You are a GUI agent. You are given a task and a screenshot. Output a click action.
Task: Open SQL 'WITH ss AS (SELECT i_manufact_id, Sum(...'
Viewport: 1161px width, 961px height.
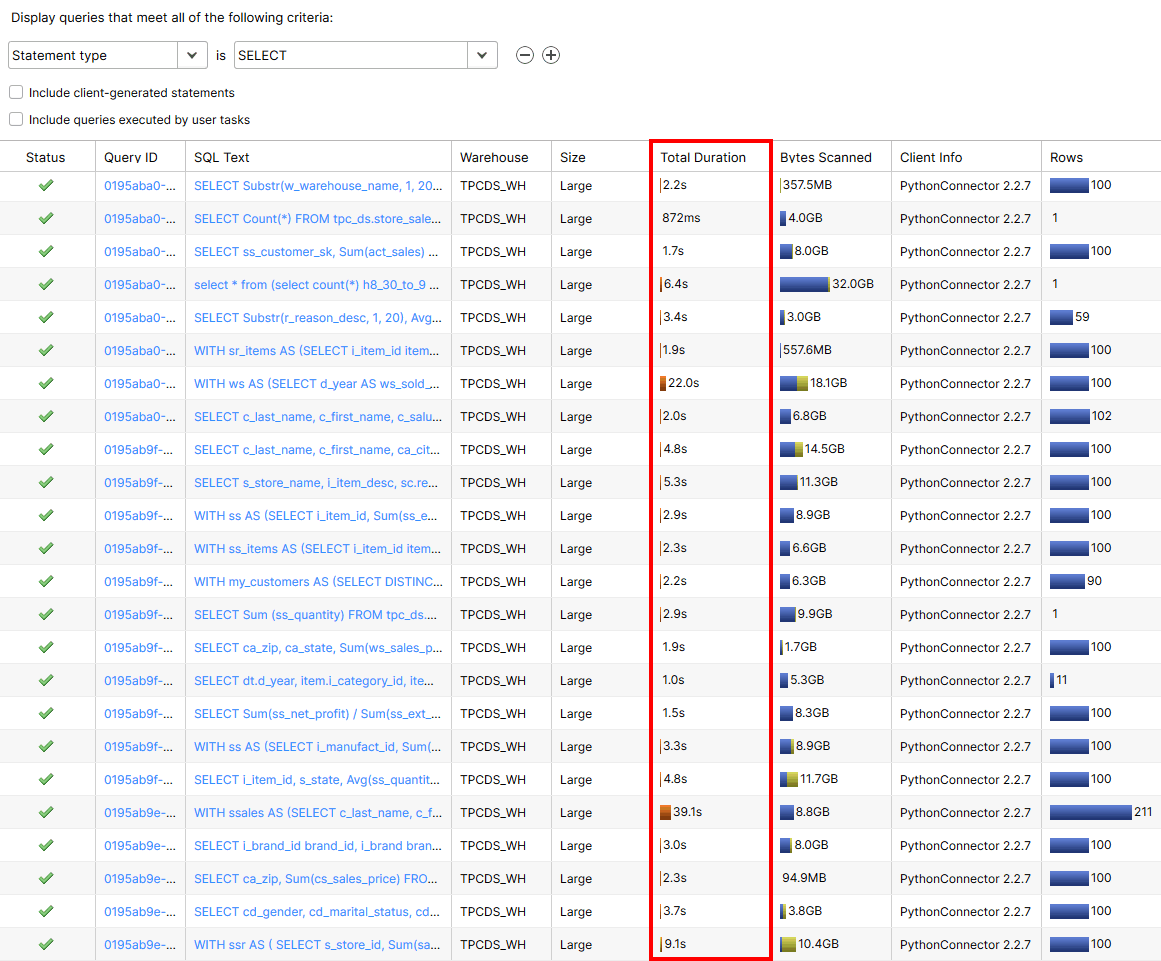coord(318,746)
